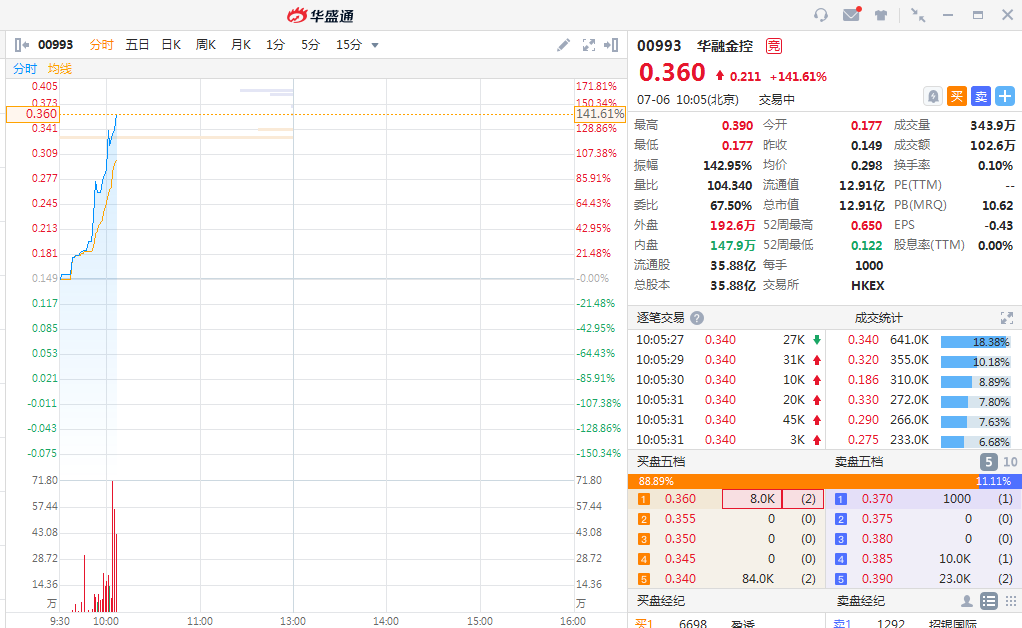Expand the trade statistics panel icon
The height and width of the screenshot is (628, 1022).
tap(1007, 318)
